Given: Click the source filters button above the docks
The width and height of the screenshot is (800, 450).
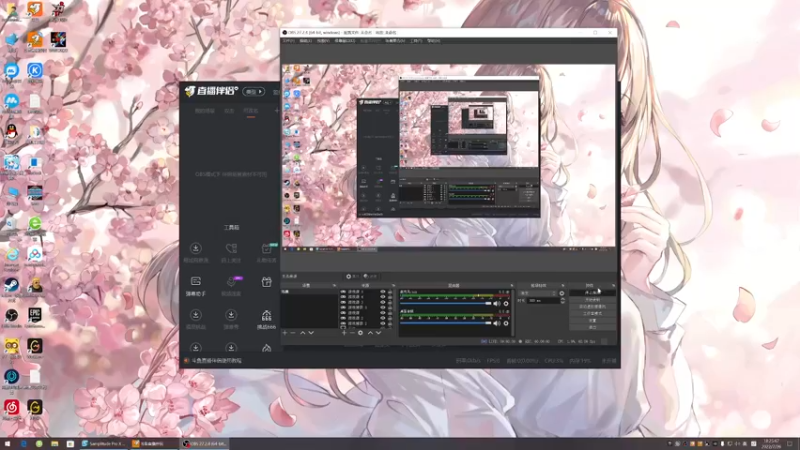Looking at the screenshot, I should point(370,277).
